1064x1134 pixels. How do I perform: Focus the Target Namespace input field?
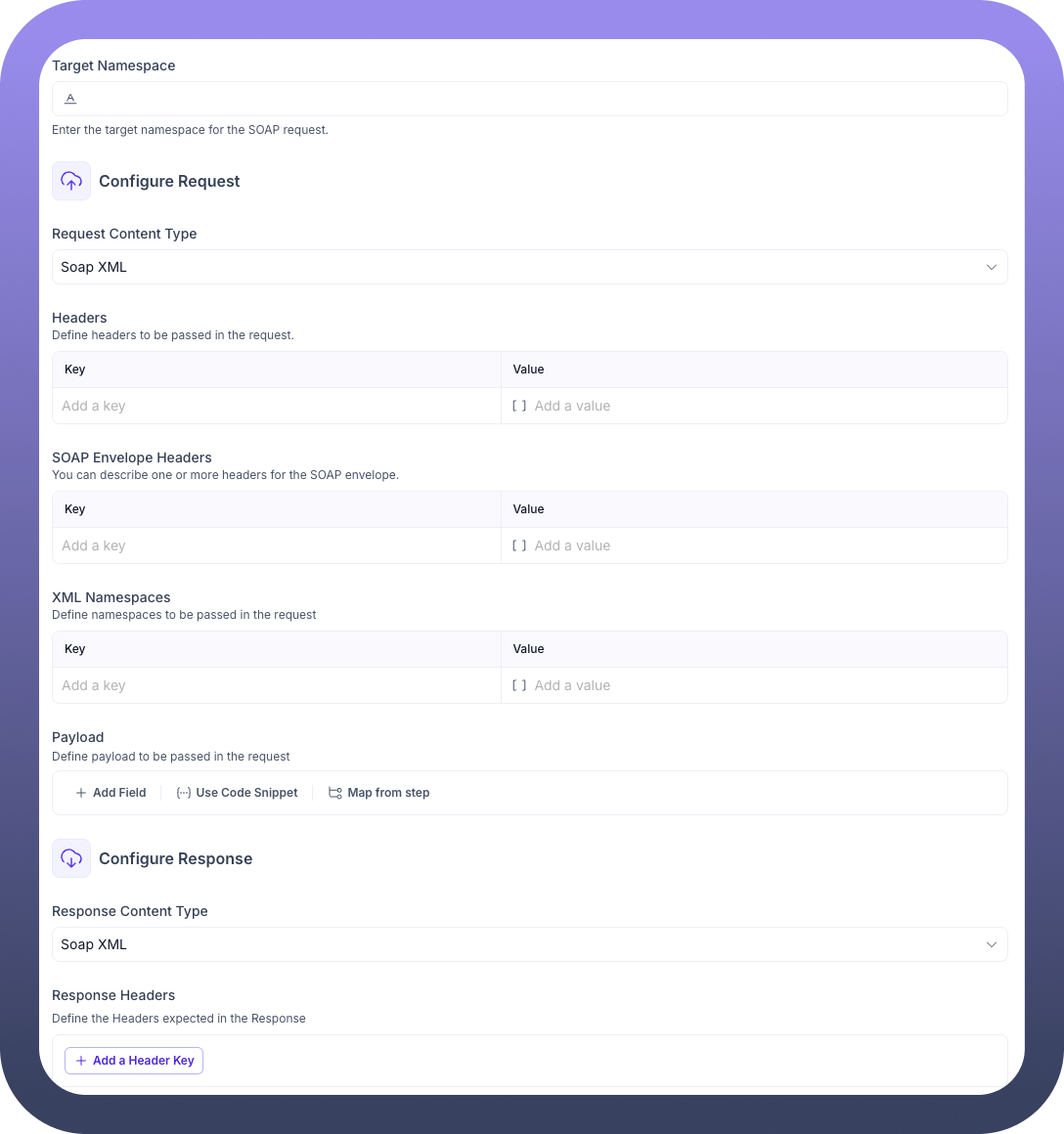538,99
